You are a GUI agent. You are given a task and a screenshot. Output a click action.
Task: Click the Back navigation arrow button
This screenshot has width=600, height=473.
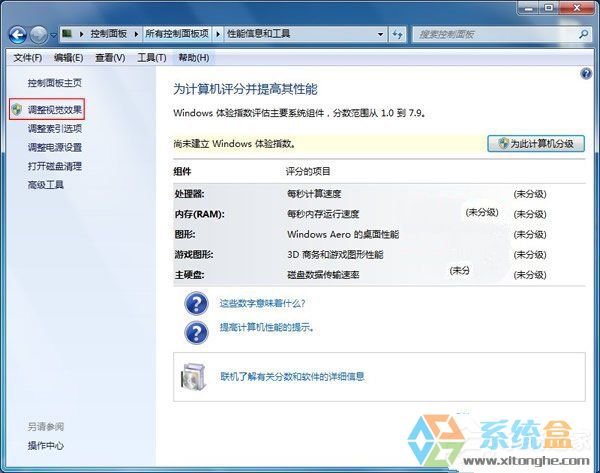(x=18, y=35)
